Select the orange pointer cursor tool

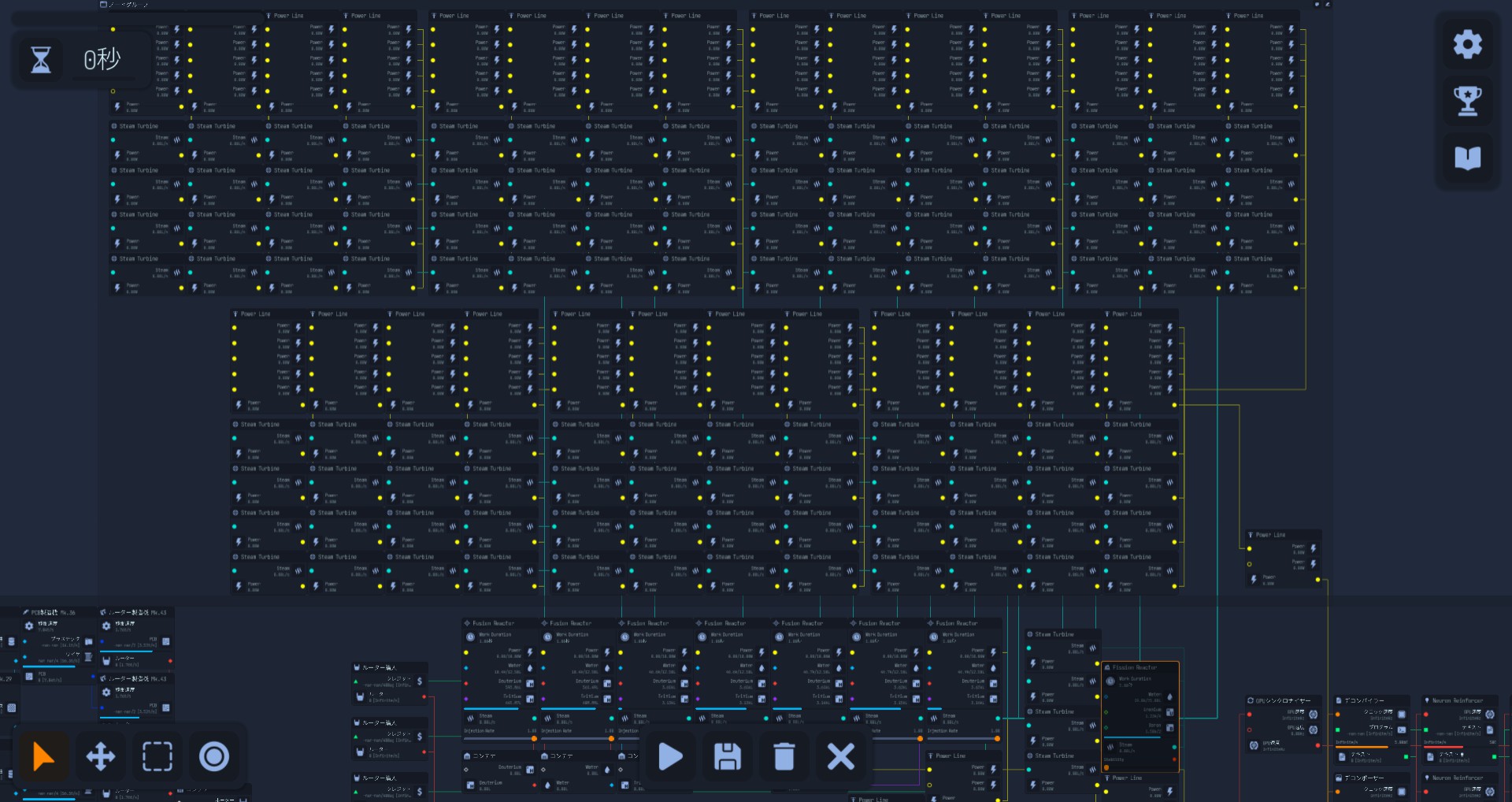point(43,756)
